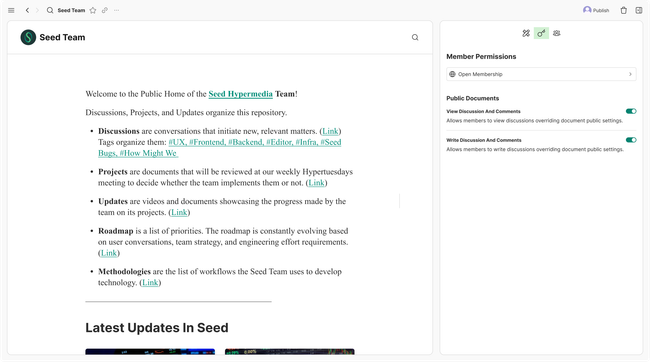
Task: Open the members people tab icon
Action: 557,33
